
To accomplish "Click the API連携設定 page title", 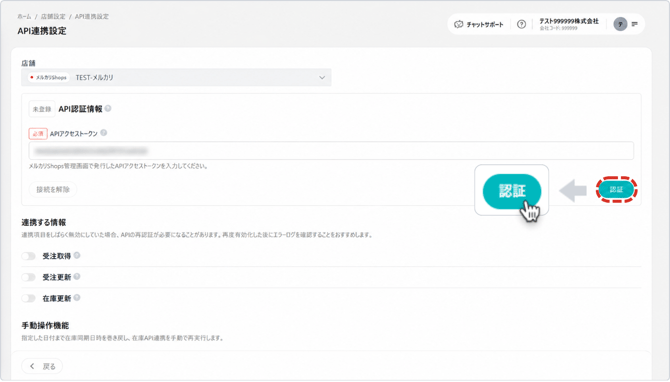I will click(42, 31).
